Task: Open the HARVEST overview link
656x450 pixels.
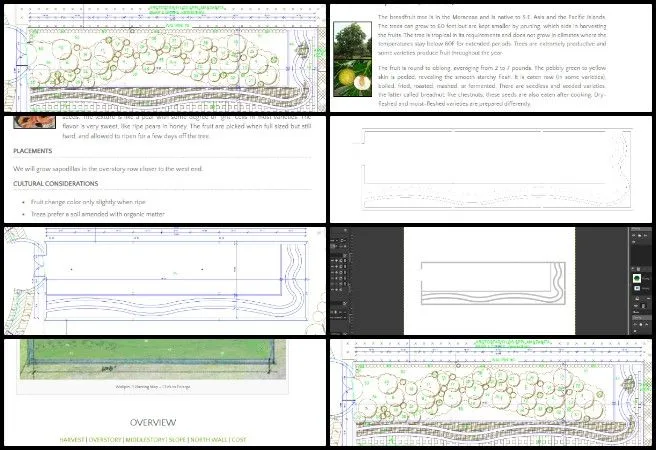Action: point(72,440)
